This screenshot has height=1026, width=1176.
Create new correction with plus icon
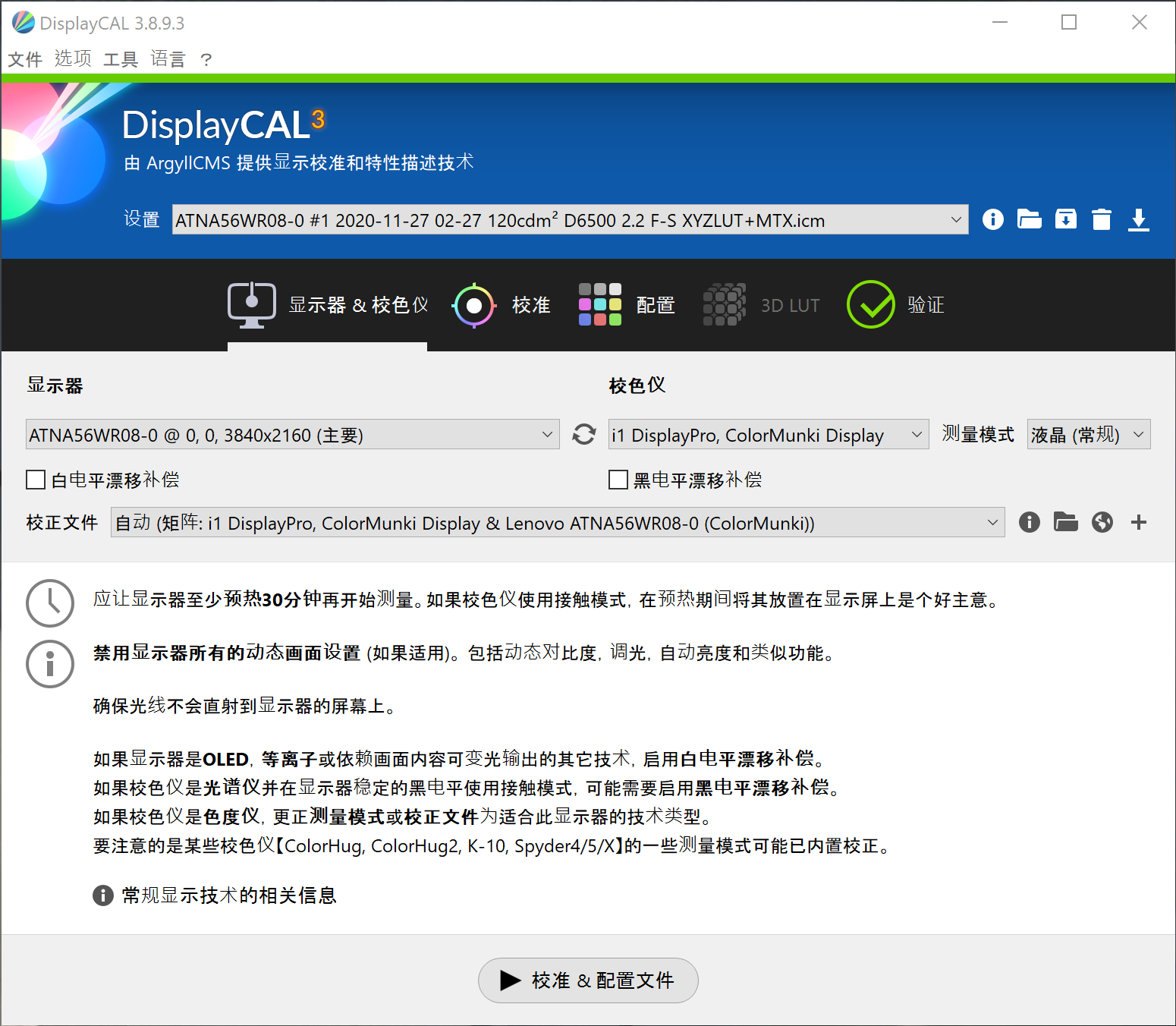1138,522
